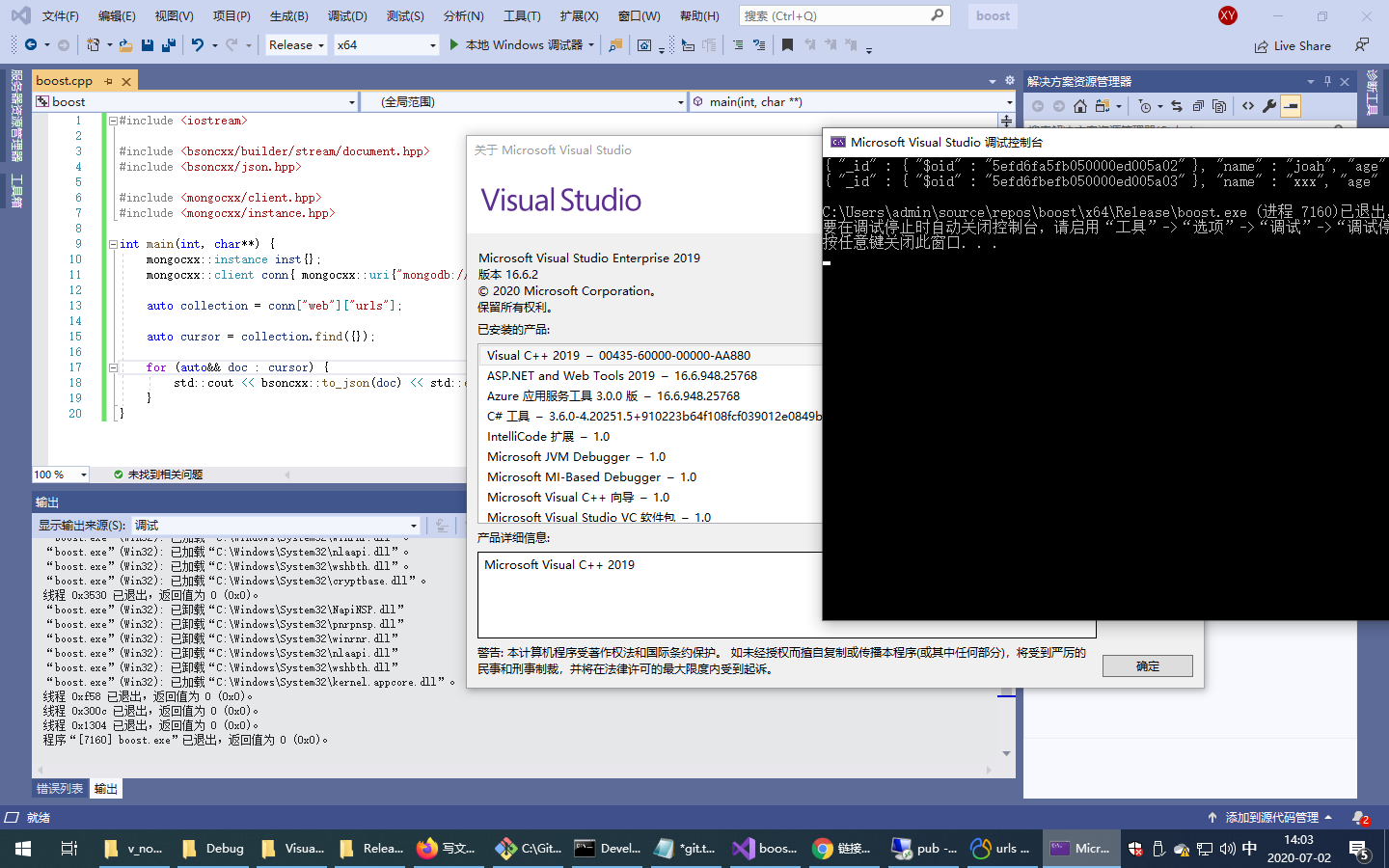The image size is (1389, 868).
Task: Click the view code icon in Solution Explorer
Action: pos(1248,106)
